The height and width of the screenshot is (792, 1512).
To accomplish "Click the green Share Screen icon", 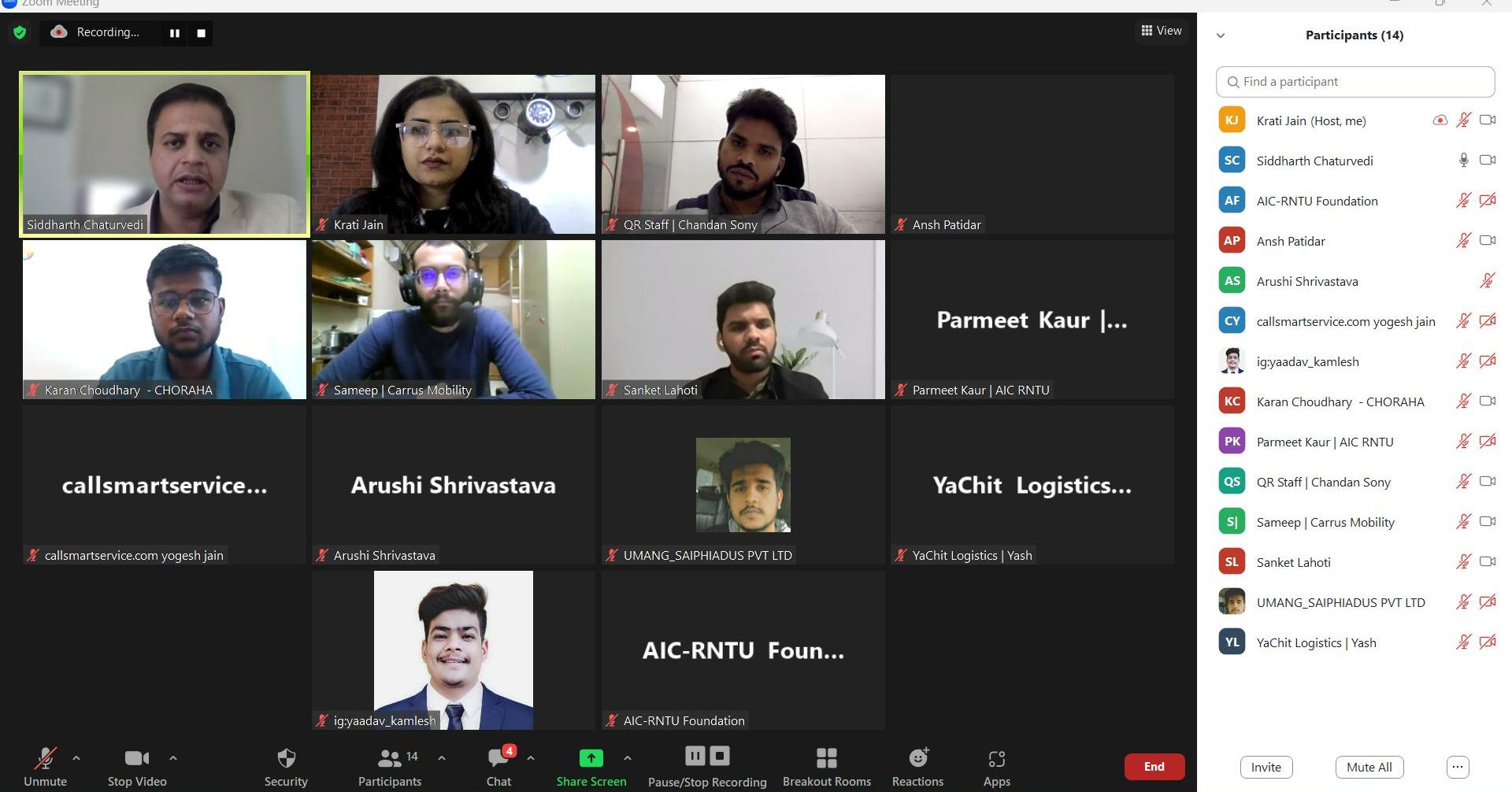I will tap(591, 757).
